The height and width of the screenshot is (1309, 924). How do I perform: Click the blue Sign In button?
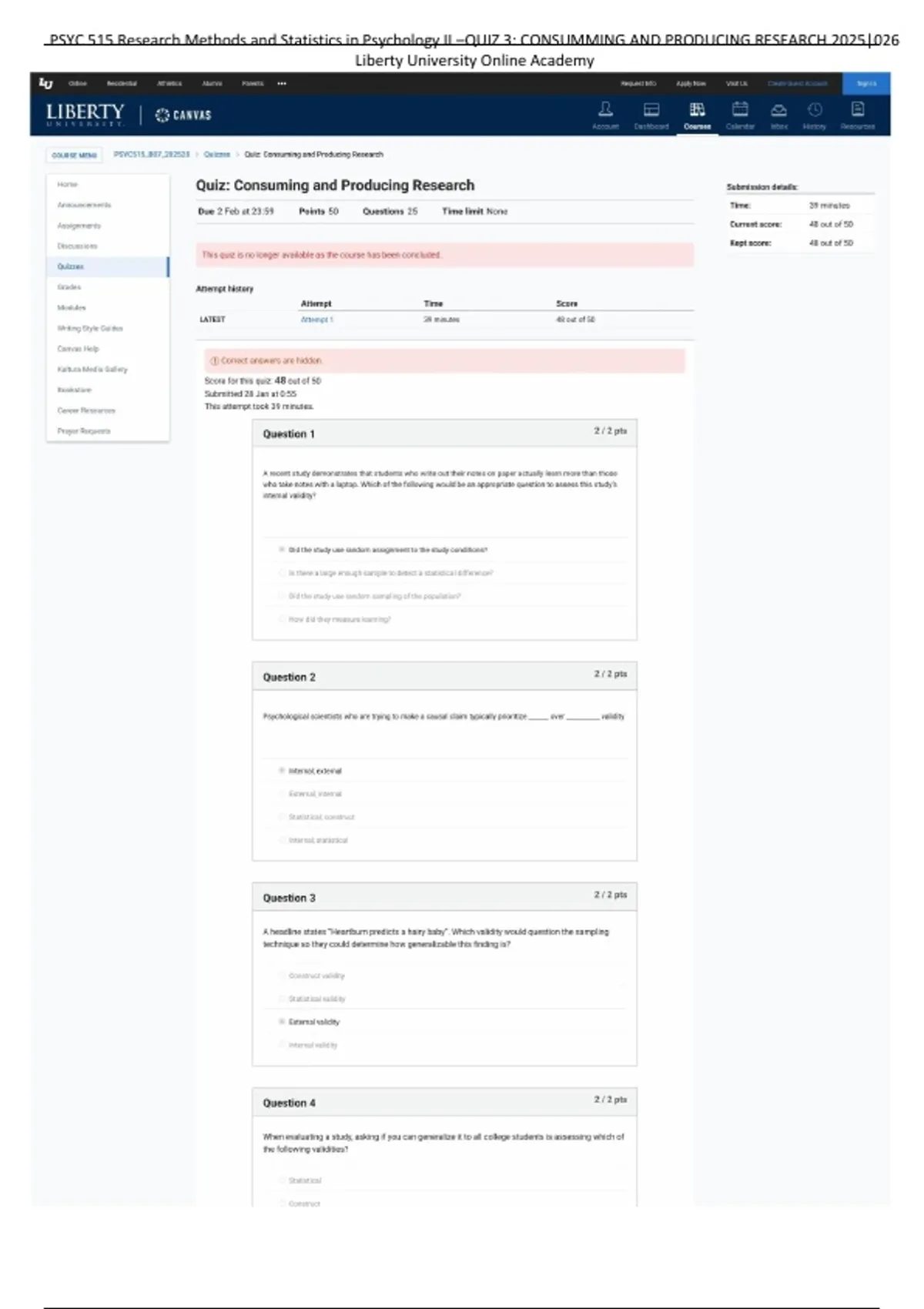[x=866, y=83]
